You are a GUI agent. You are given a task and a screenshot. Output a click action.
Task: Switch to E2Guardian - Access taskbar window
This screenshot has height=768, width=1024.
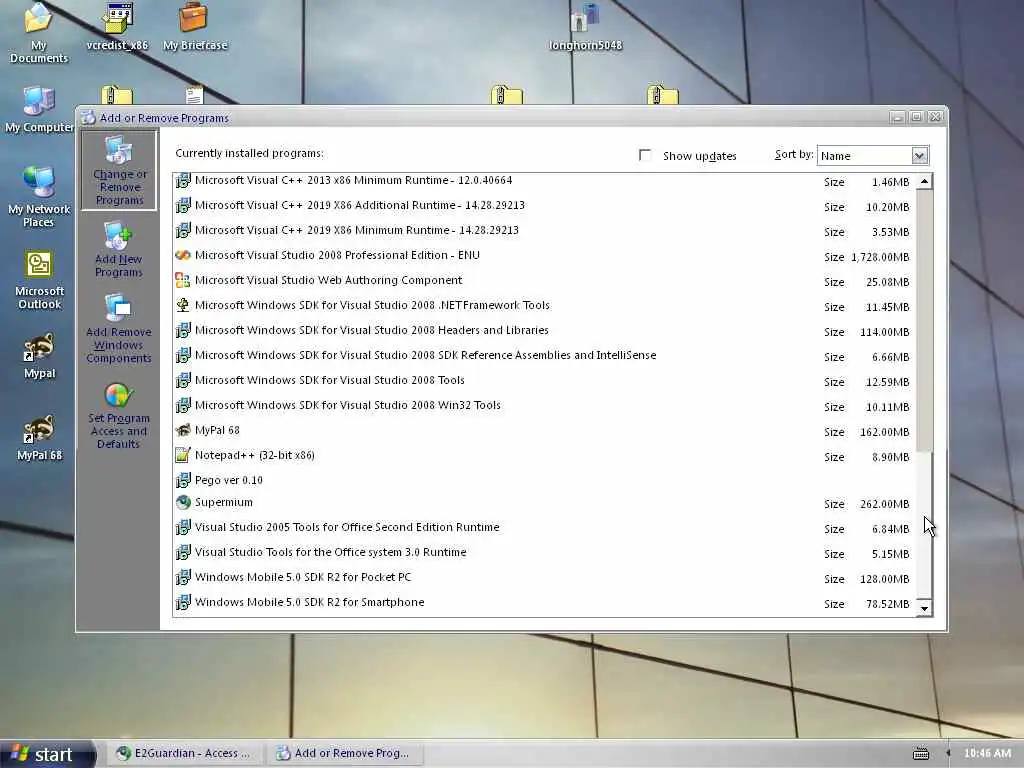coord(184,754)
